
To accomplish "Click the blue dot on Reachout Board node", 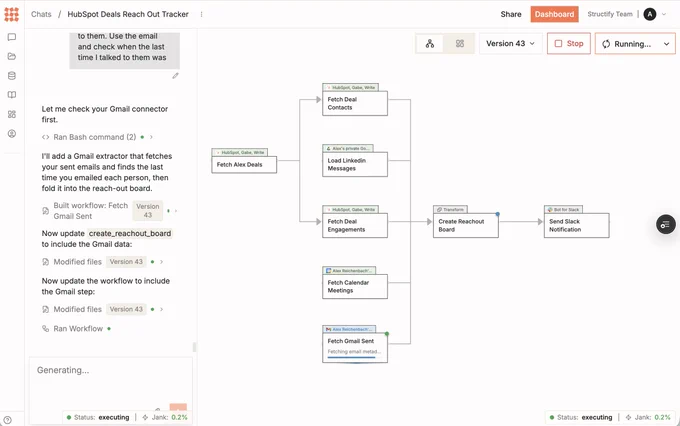I will (x=497, y=214).
